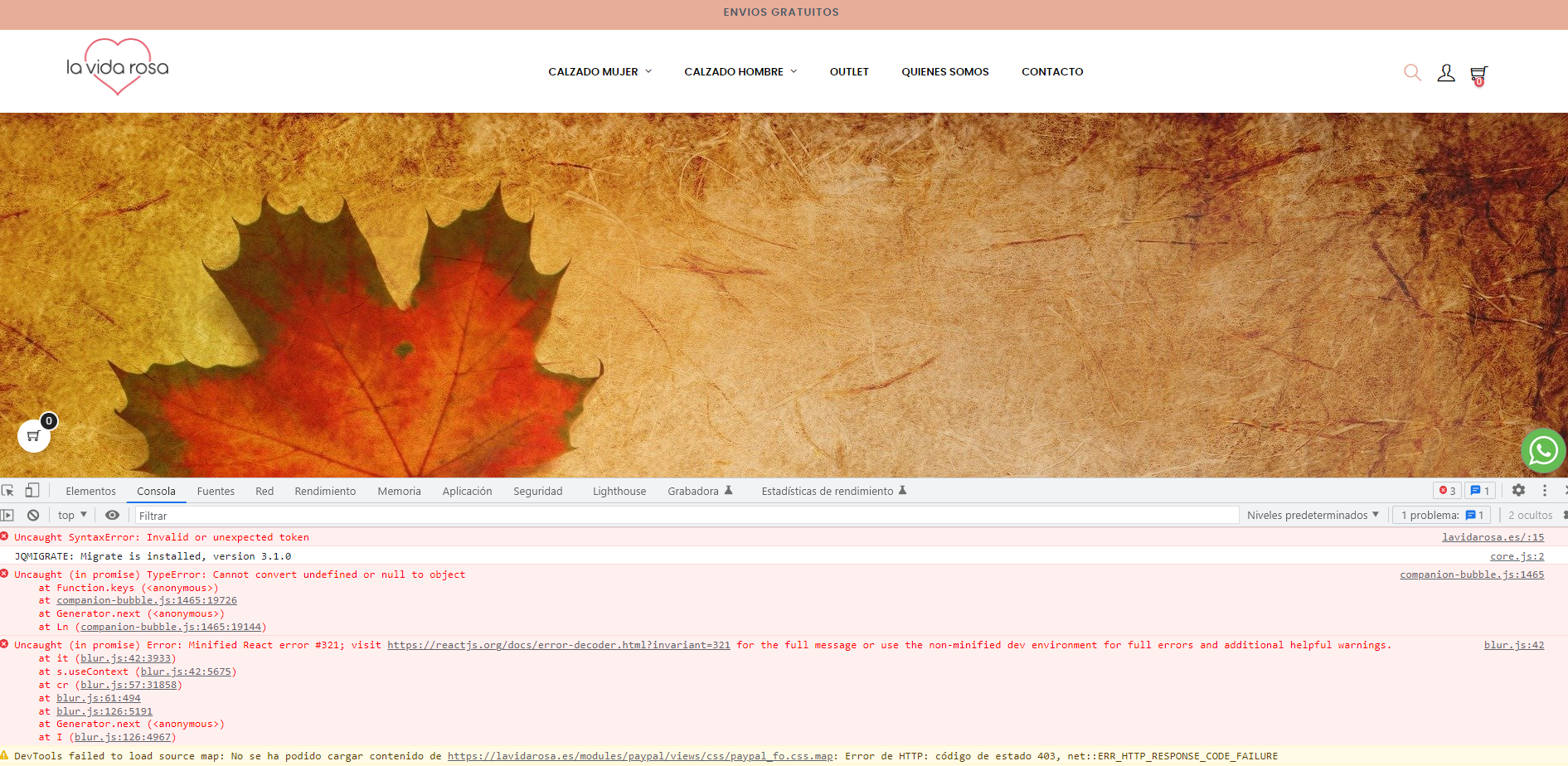Open the Quienes Somos page

[945, 72]
